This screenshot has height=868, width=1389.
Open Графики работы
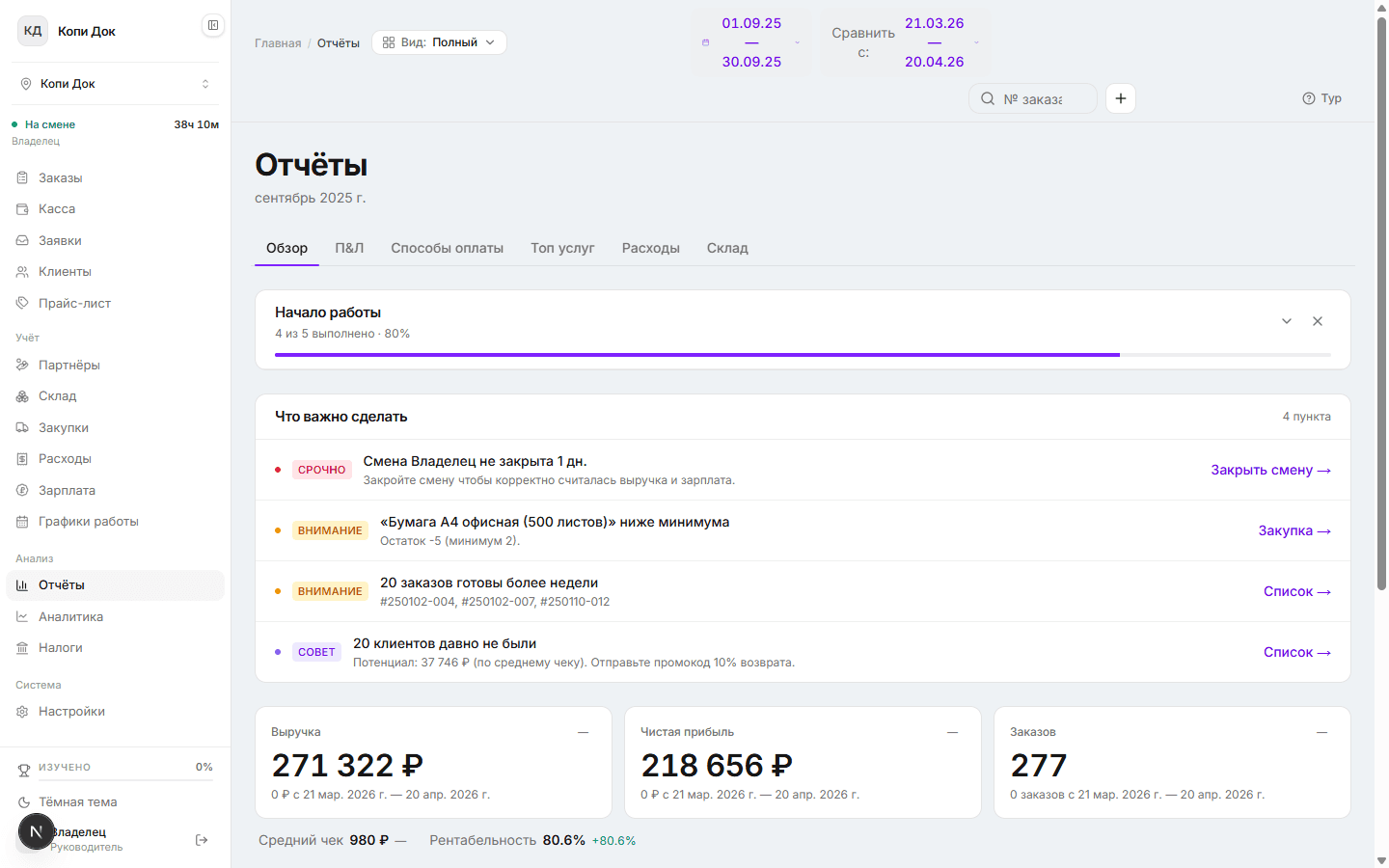(x=116, y=522)
